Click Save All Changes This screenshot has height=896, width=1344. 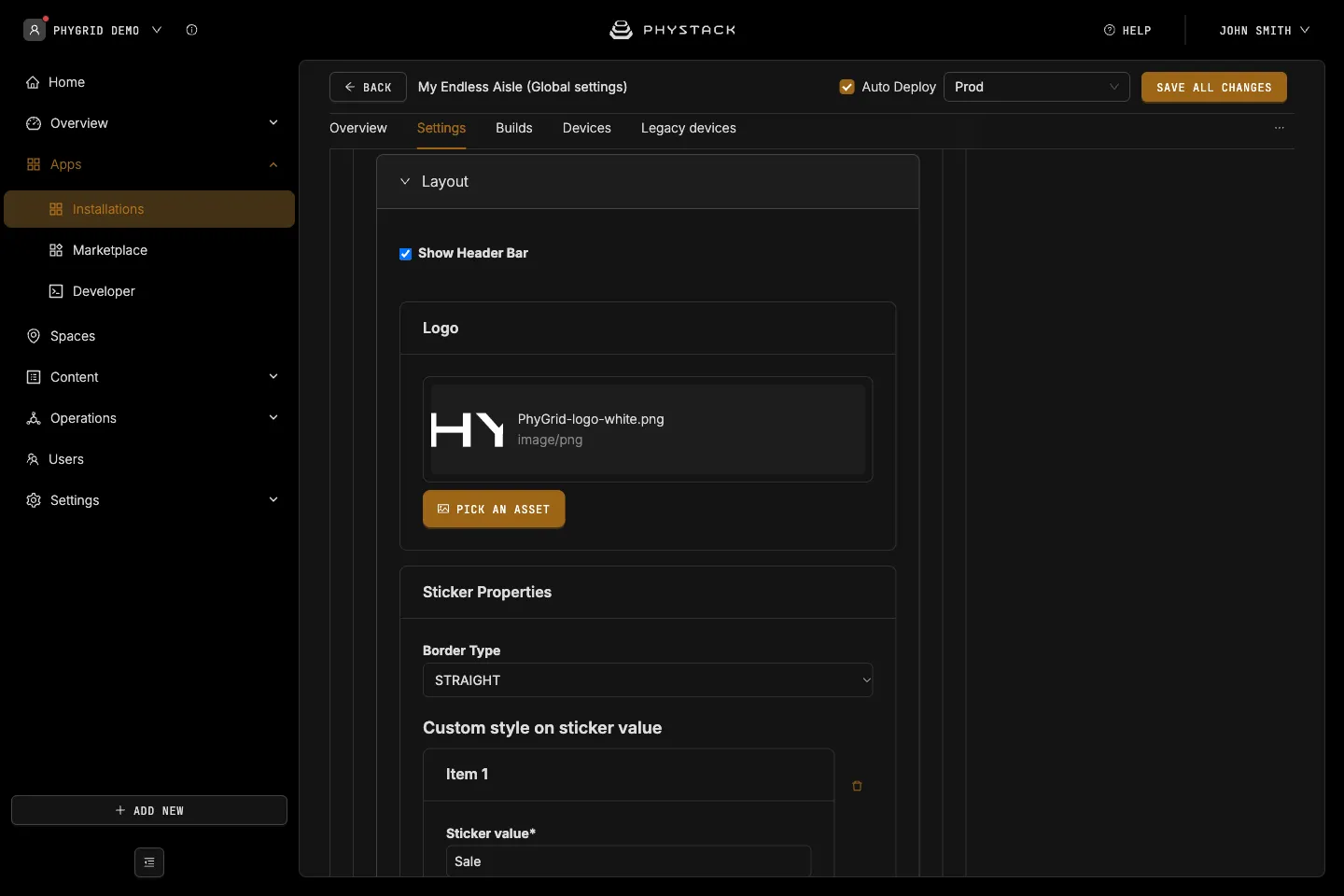(x=1214, y=87)
